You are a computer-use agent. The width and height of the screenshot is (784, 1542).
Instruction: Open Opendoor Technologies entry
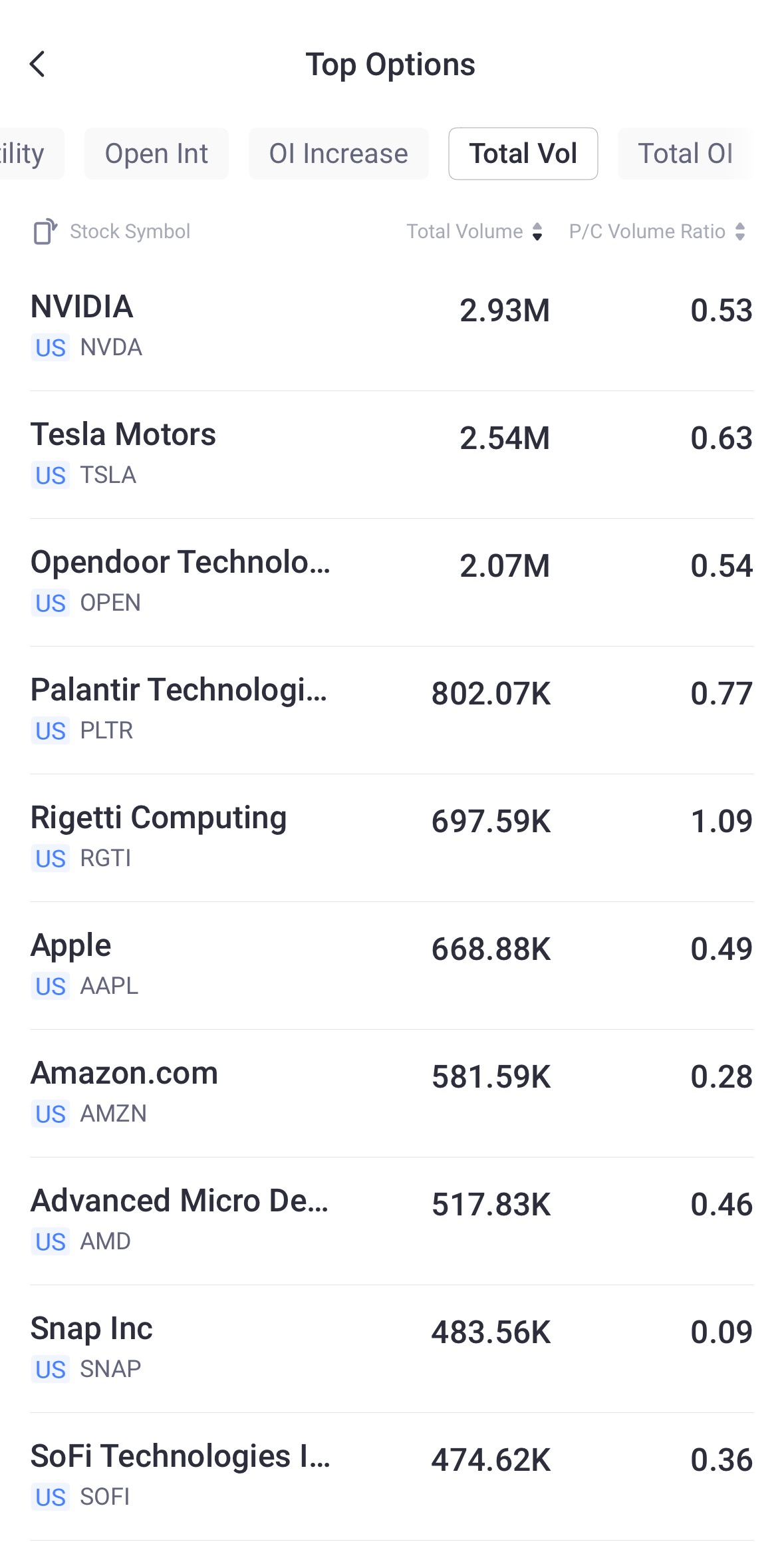coord(392,581)
